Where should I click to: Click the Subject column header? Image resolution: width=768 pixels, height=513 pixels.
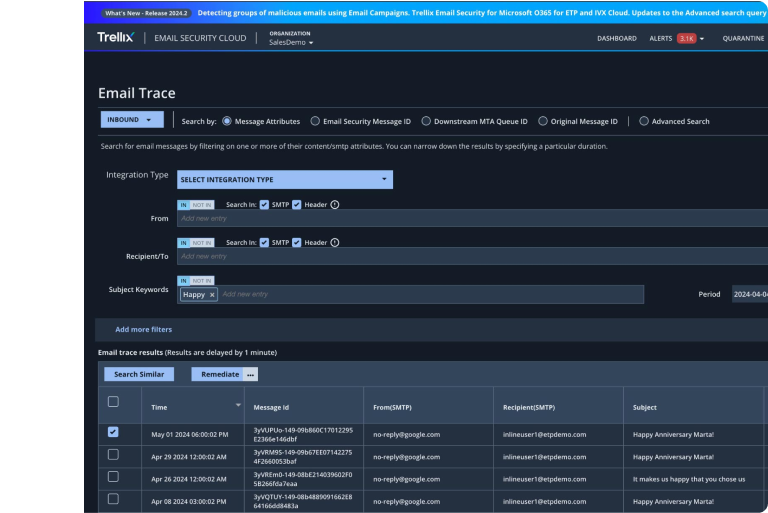(645, 407)
